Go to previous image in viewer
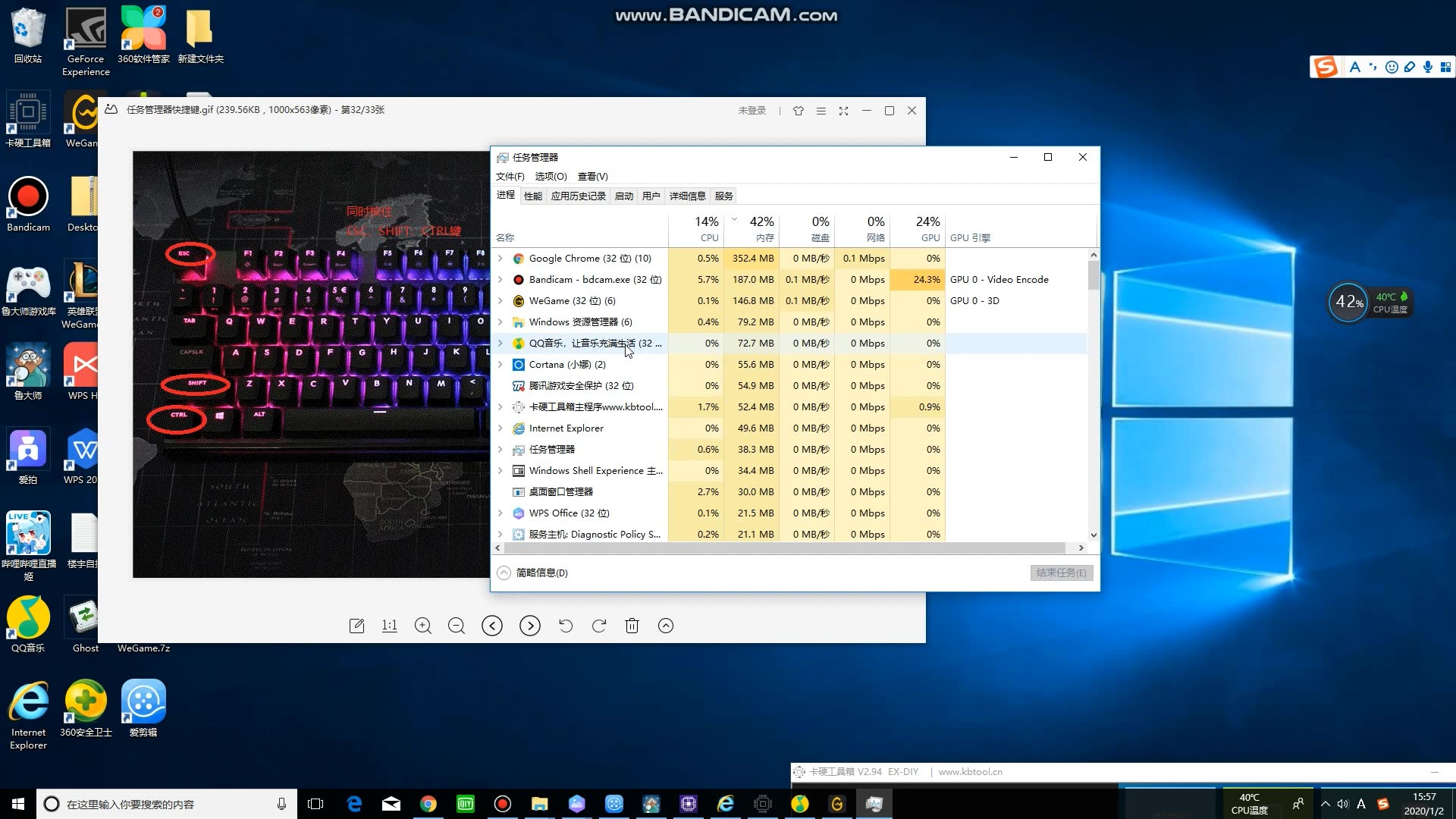Screen dimensions: 1456x819 (x=492, y=626)
